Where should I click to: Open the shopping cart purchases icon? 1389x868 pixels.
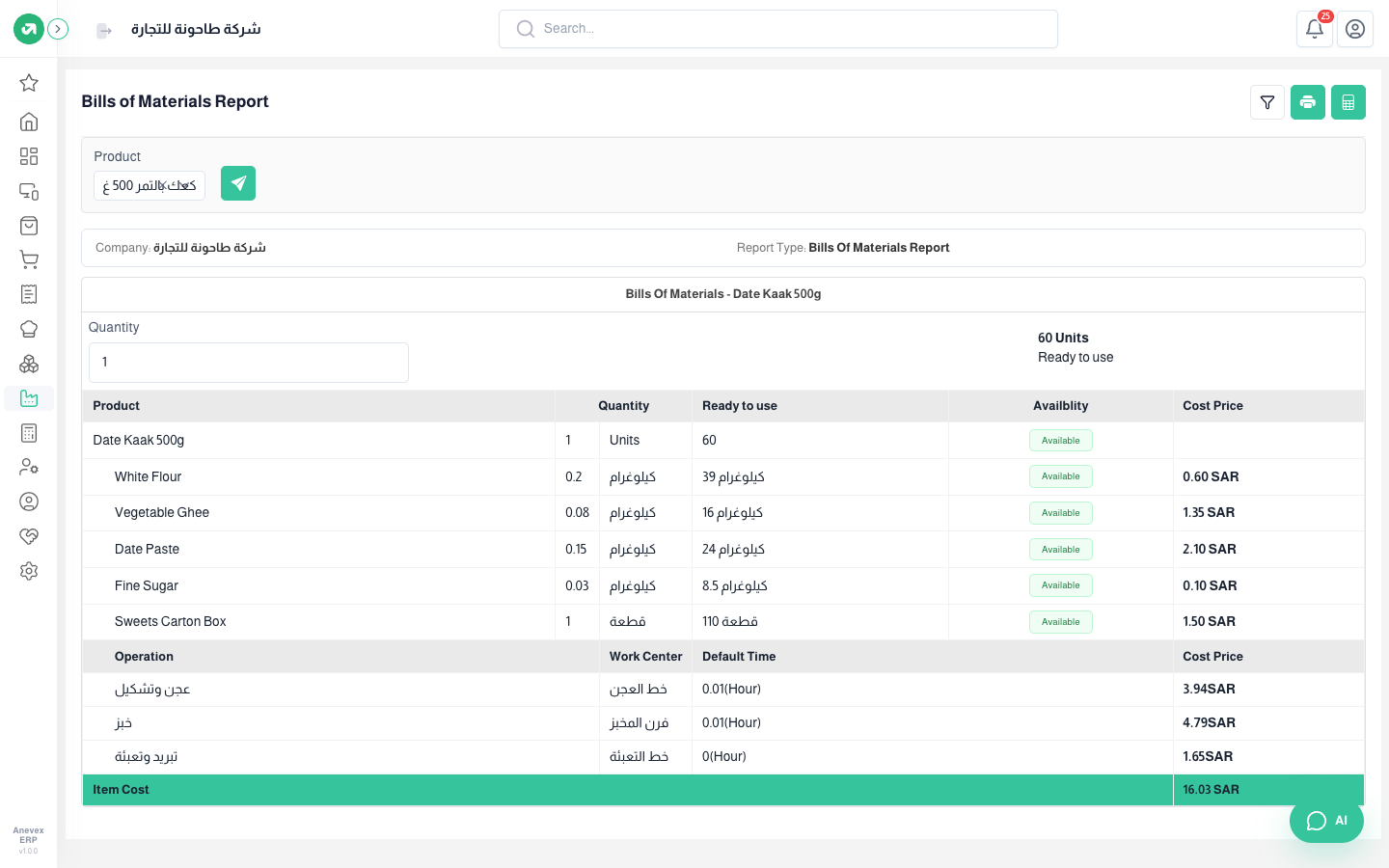29,259
